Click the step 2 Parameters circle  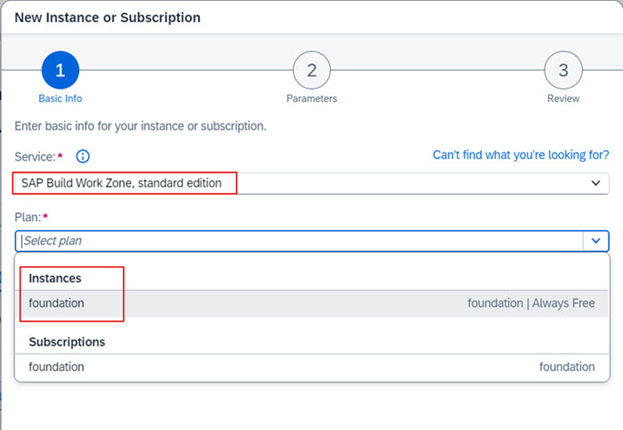[311, 70]
